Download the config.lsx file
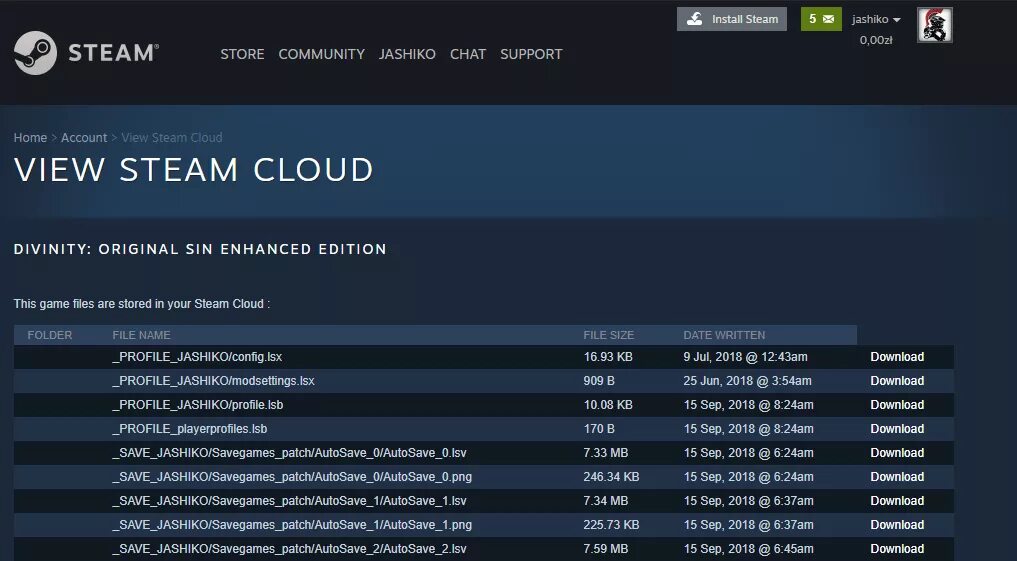The image size is (1017, 561). point(897,357)
